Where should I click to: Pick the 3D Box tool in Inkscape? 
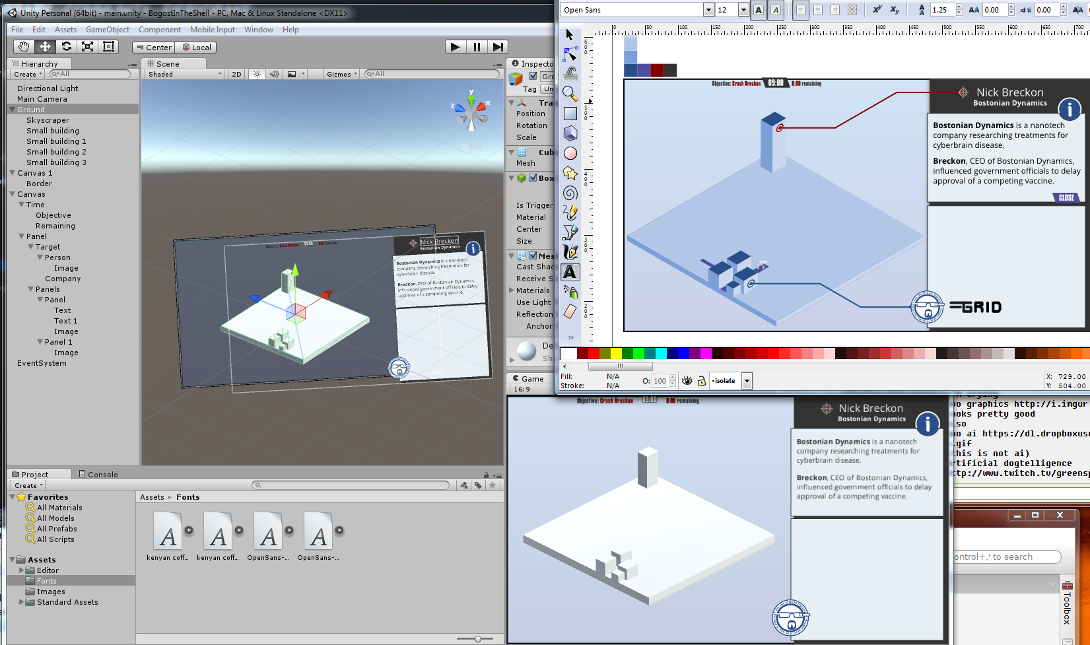(x=570, y=133)
